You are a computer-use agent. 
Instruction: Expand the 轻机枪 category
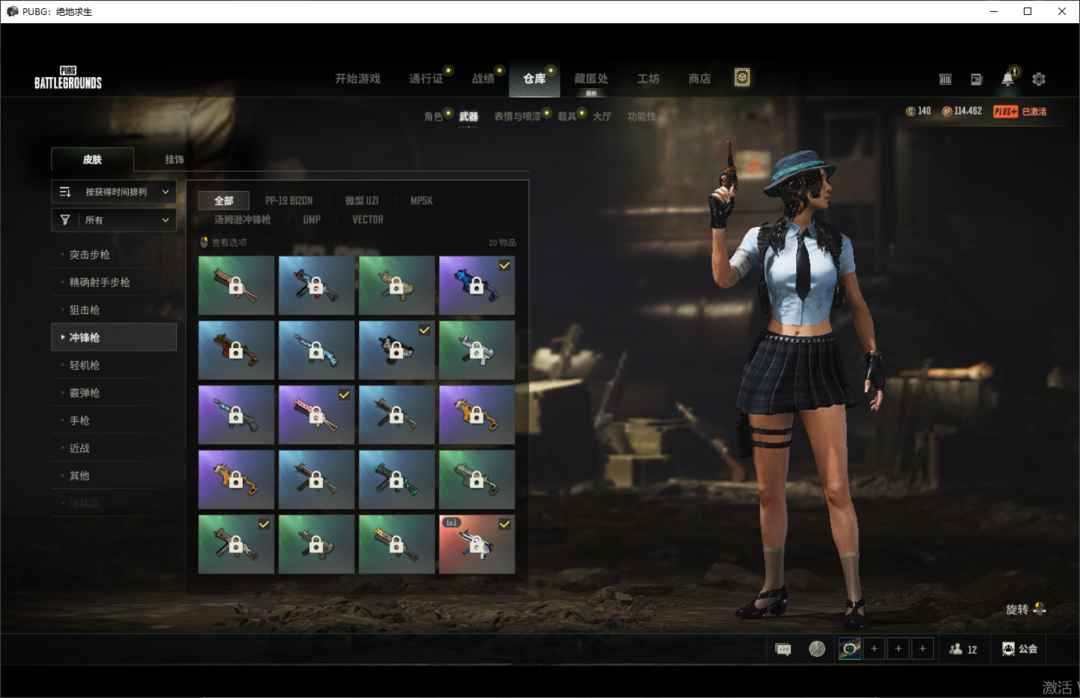click(114, 365)
